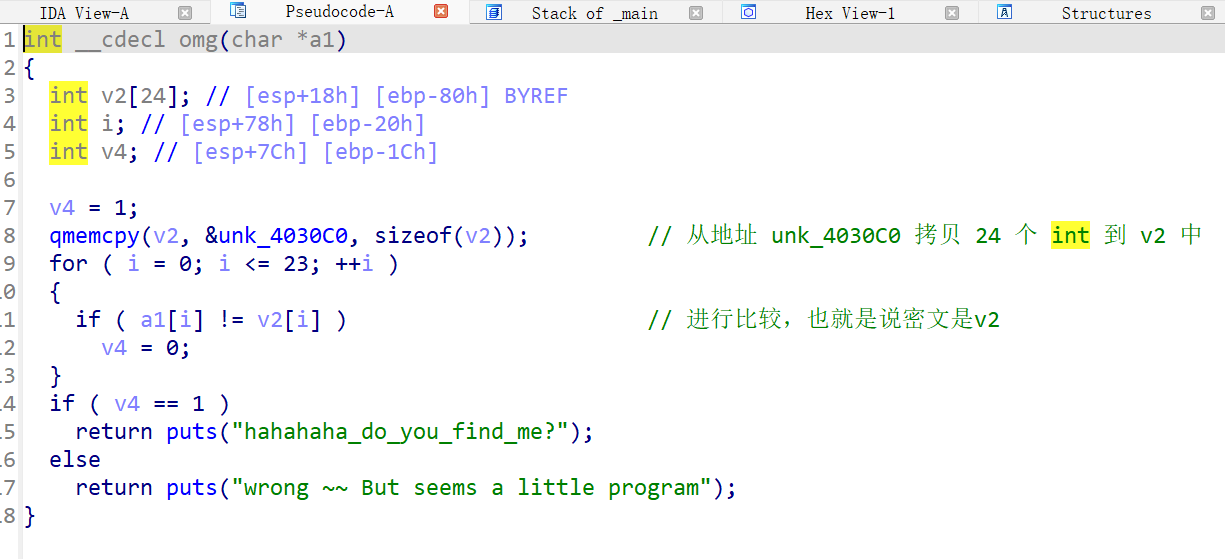Viewport: 1225px width, 559px height.
Task: Click the Stack of _main tab icon
Action: pos(493,12)
